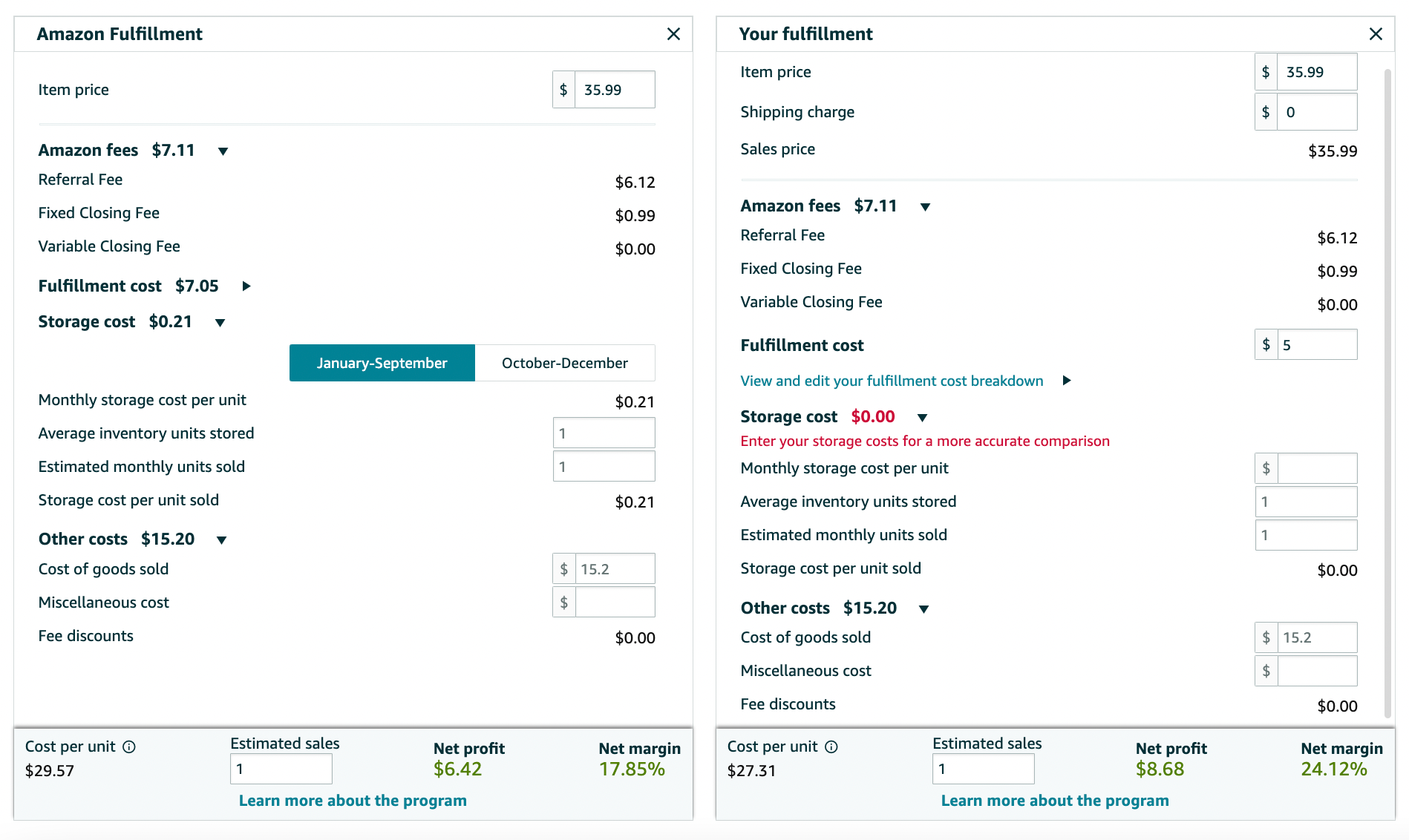Switch to October-December storage period
Screen dimensions: 1409x840
pyautogui.click(x=565, y=363)
